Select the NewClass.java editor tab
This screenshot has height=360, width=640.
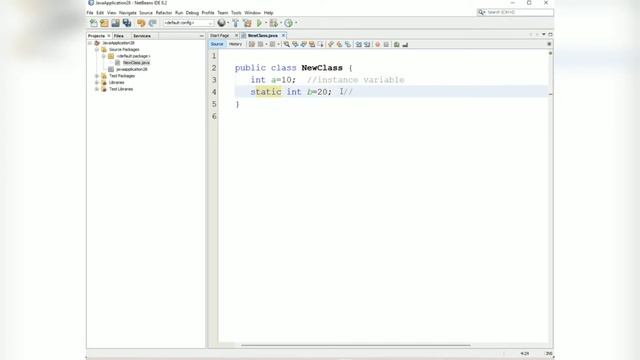pos(262,36)
